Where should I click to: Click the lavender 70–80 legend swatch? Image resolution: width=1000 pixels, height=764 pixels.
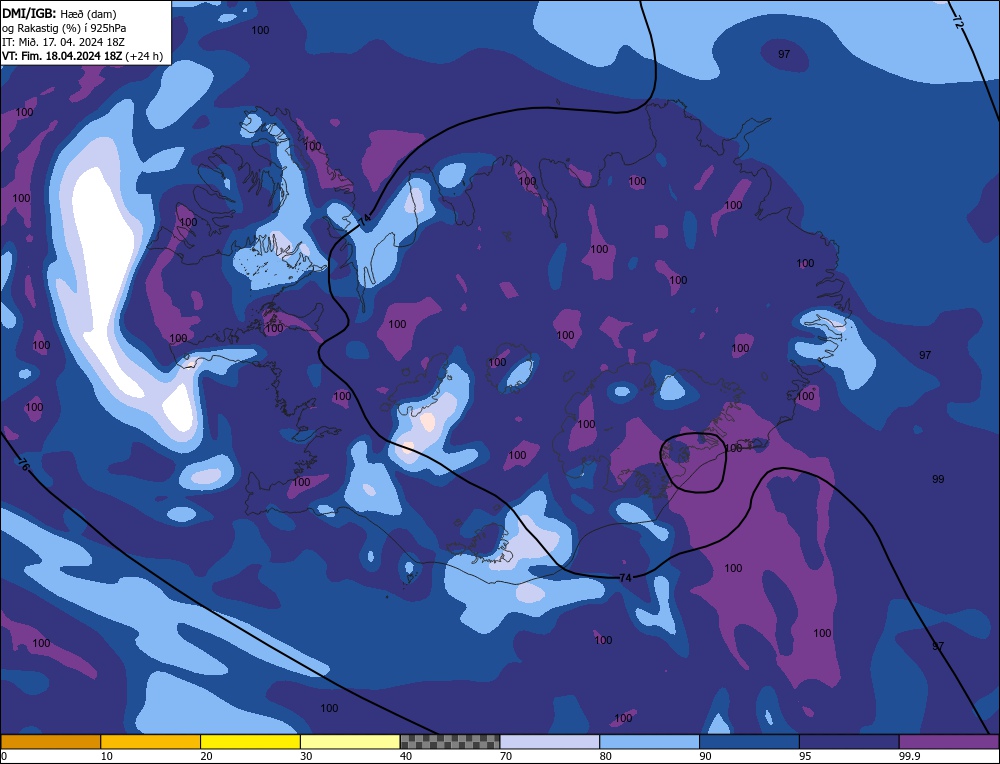pos(550,742)
